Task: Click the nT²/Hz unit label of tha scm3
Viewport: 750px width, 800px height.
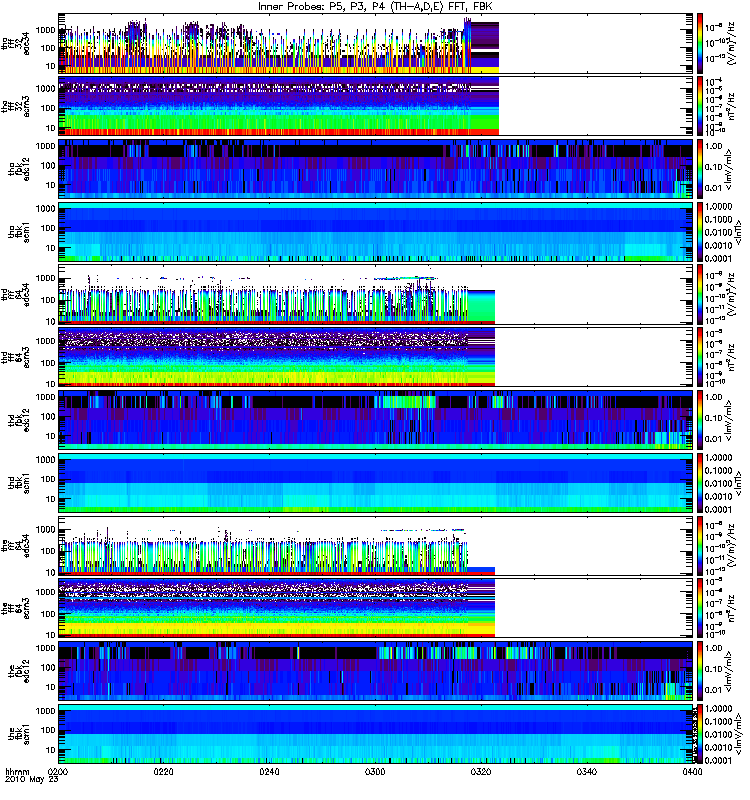Action: click(730, 106)
